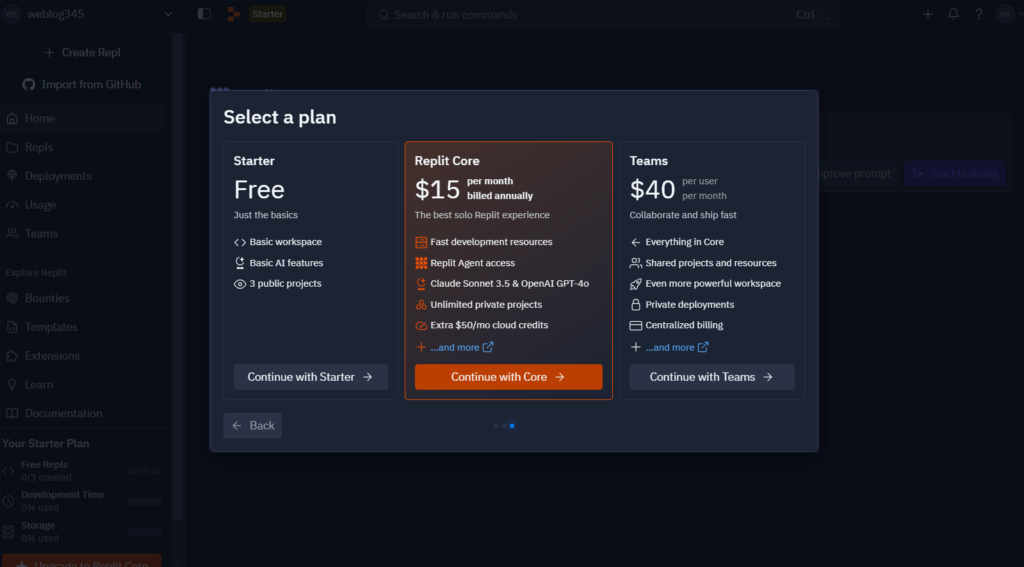Open the notifications bell
This screenshot has height=567, width=1024.
953,14
